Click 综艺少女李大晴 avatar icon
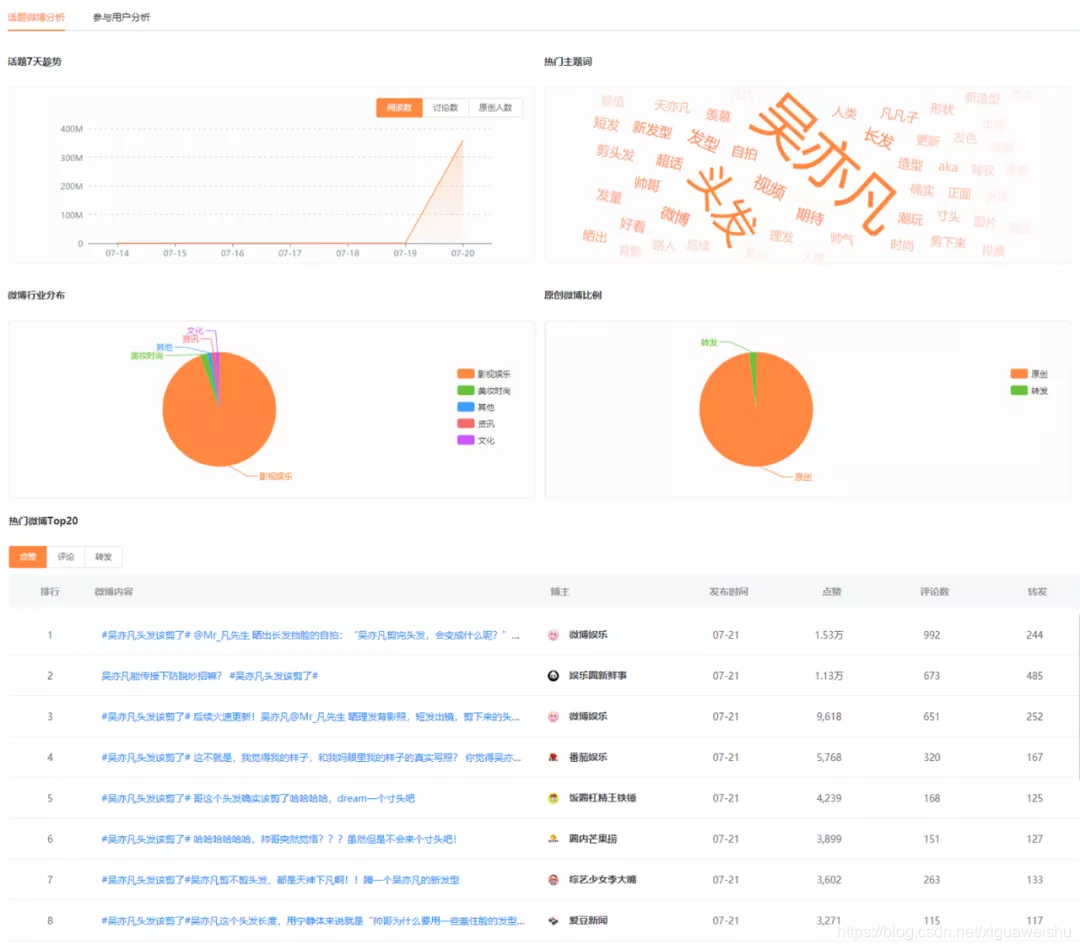Viewport: 1080px width, 950px height. (553, 880)
